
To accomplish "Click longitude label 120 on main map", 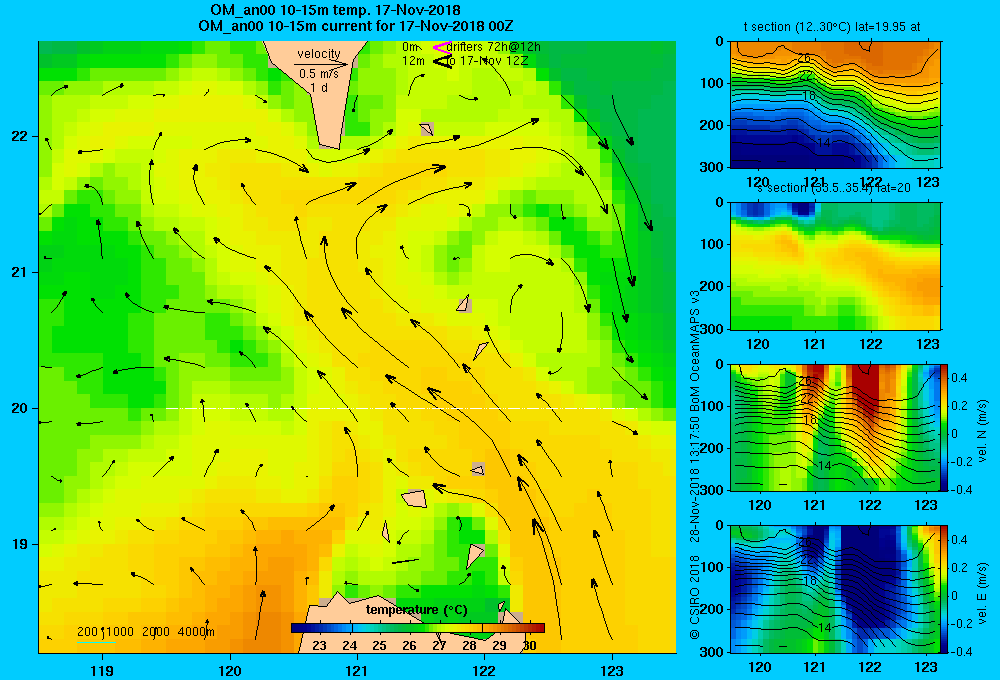I will click(230, 670).
